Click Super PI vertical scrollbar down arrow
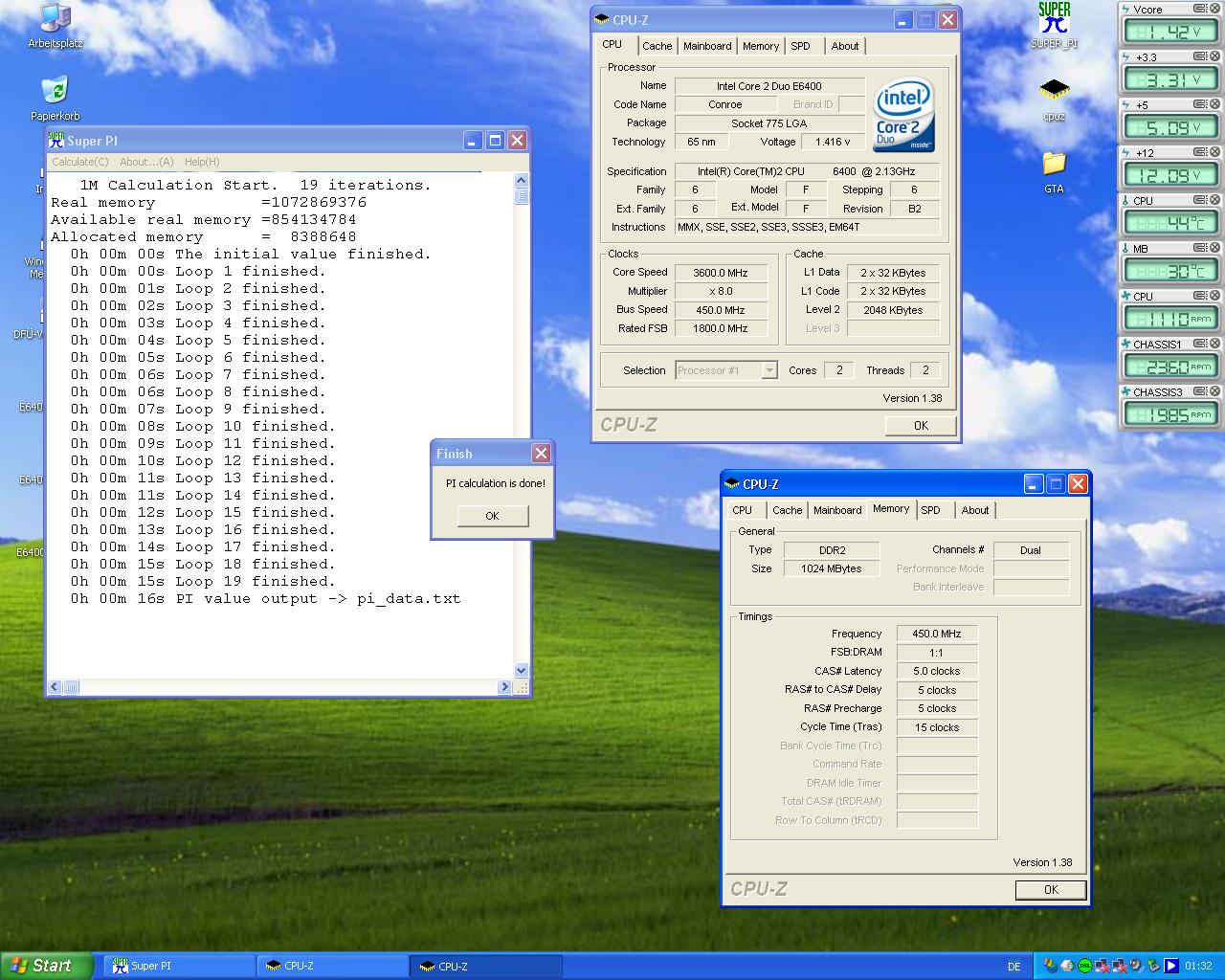1225x980 pixels. point(522,671)
